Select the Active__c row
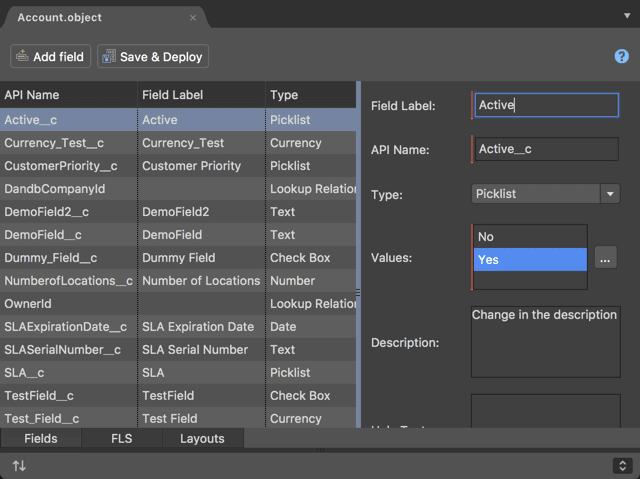The image size is (640, 479). click(178, 120)
